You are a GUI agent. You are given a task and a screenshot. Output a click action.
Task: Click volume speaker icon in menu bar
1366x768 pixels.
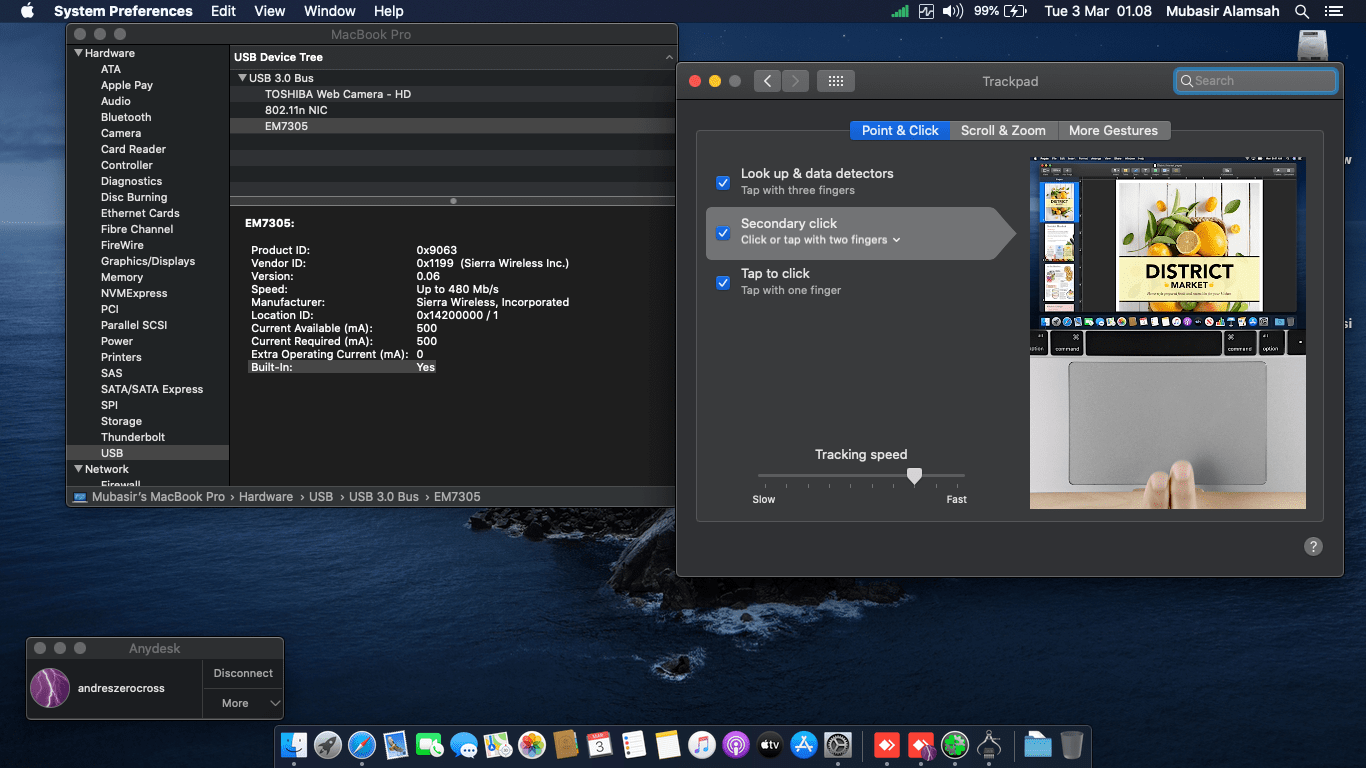[953, 11]
